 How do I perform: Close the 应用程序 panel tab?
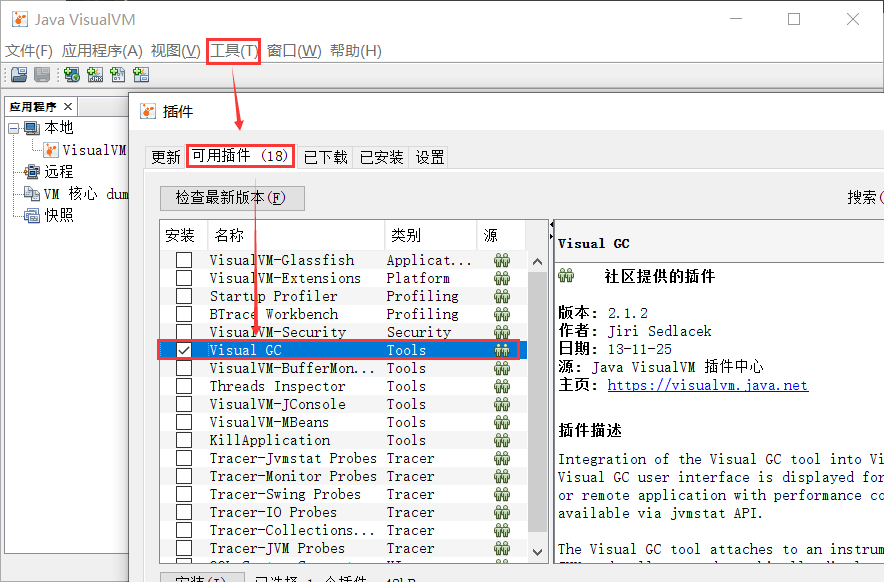[68, 106]
